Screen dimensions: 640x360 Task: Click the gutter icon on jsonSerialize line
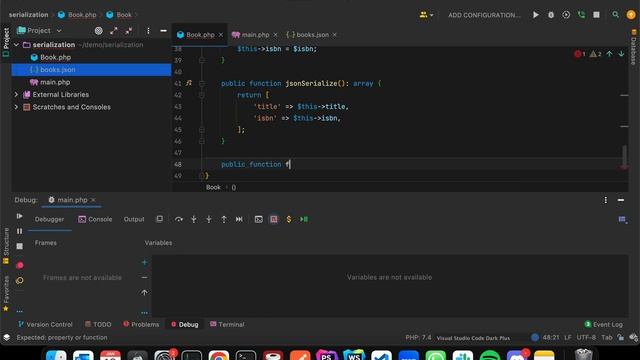189,83
